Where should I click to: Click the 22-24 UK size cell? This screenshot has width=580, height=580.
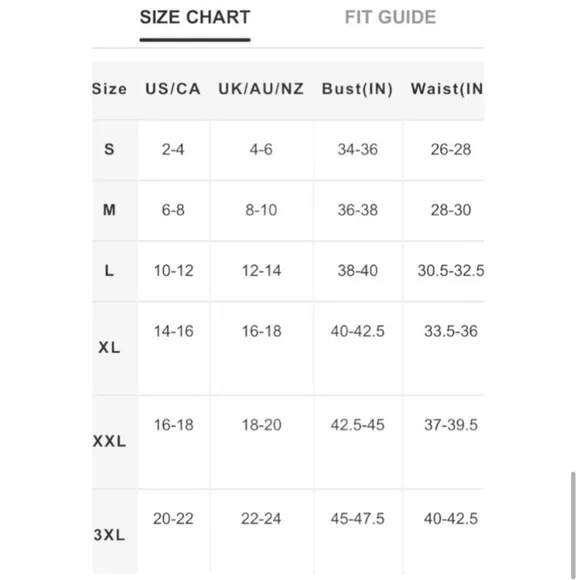click(261, 519)
